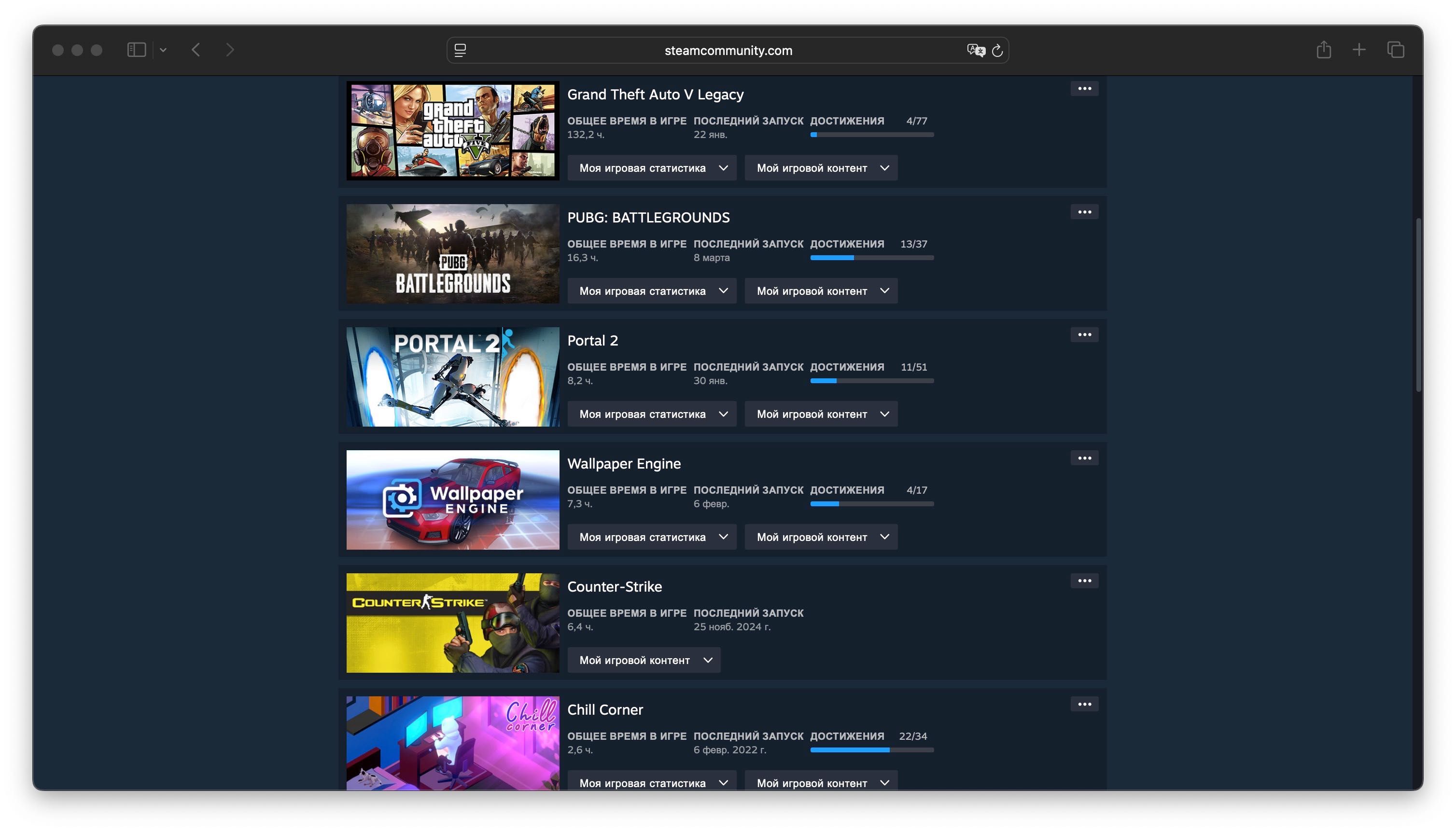Open the page reader menu icon in address bar
This screenshot has height=831, width=1456.
tap(460, 50)
